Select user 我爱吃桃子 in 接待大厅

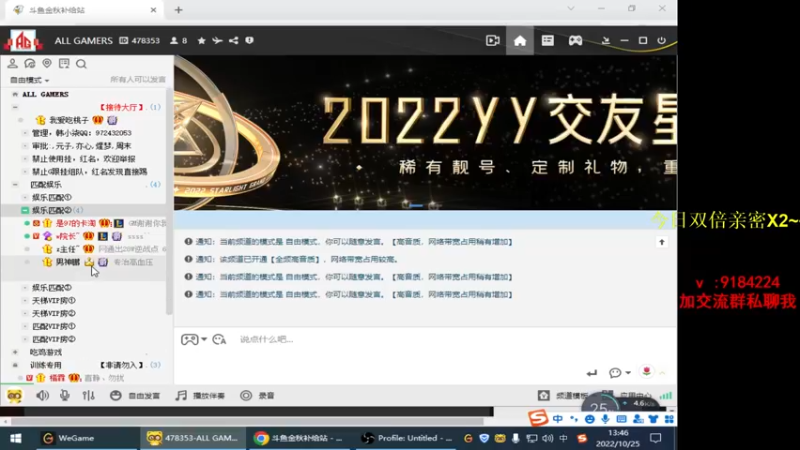click(69, 120)
